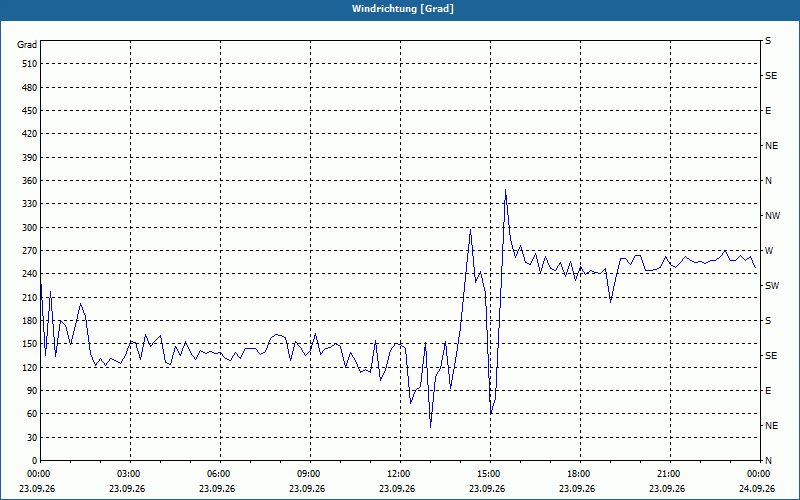This screenshot has height=500, width=800.
Task: Click the 18:00 time label on the x-axis
Action: pyautogui.click(x=580, y=474)
